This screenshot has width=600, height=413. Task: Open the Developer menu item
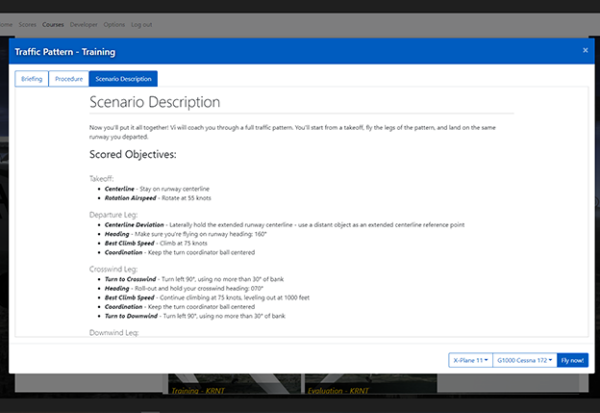point(84,23)
